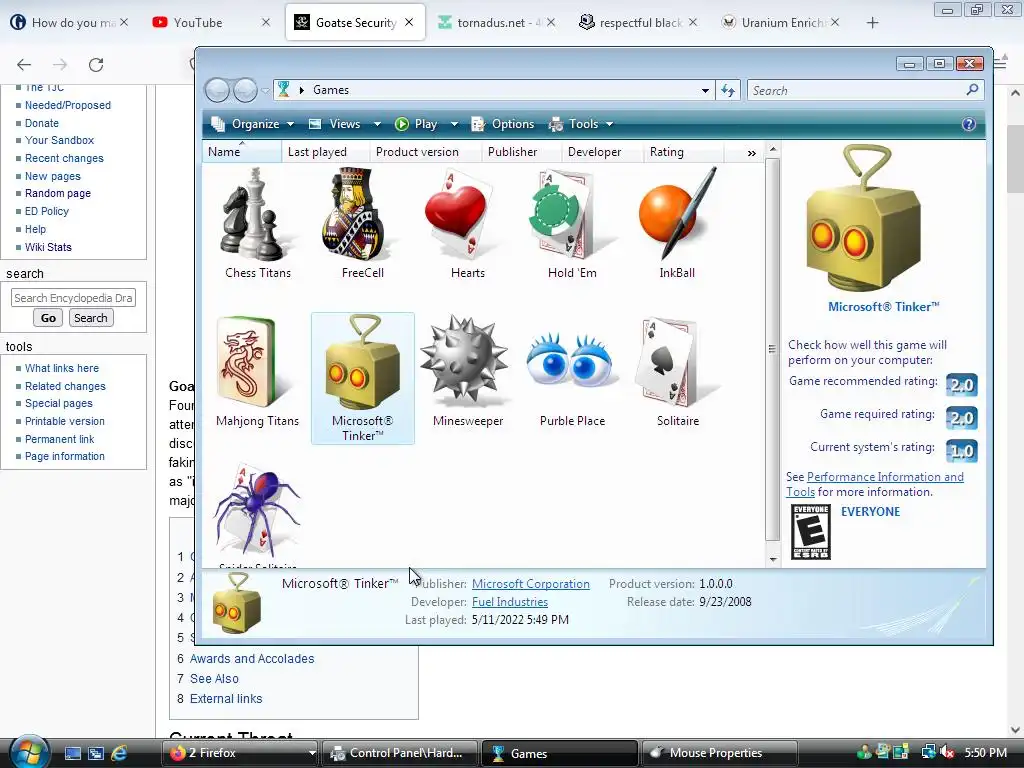Open the Control Panel taskbar button
The height and width of the screenshot is (768, 1024).
[400, 753]
